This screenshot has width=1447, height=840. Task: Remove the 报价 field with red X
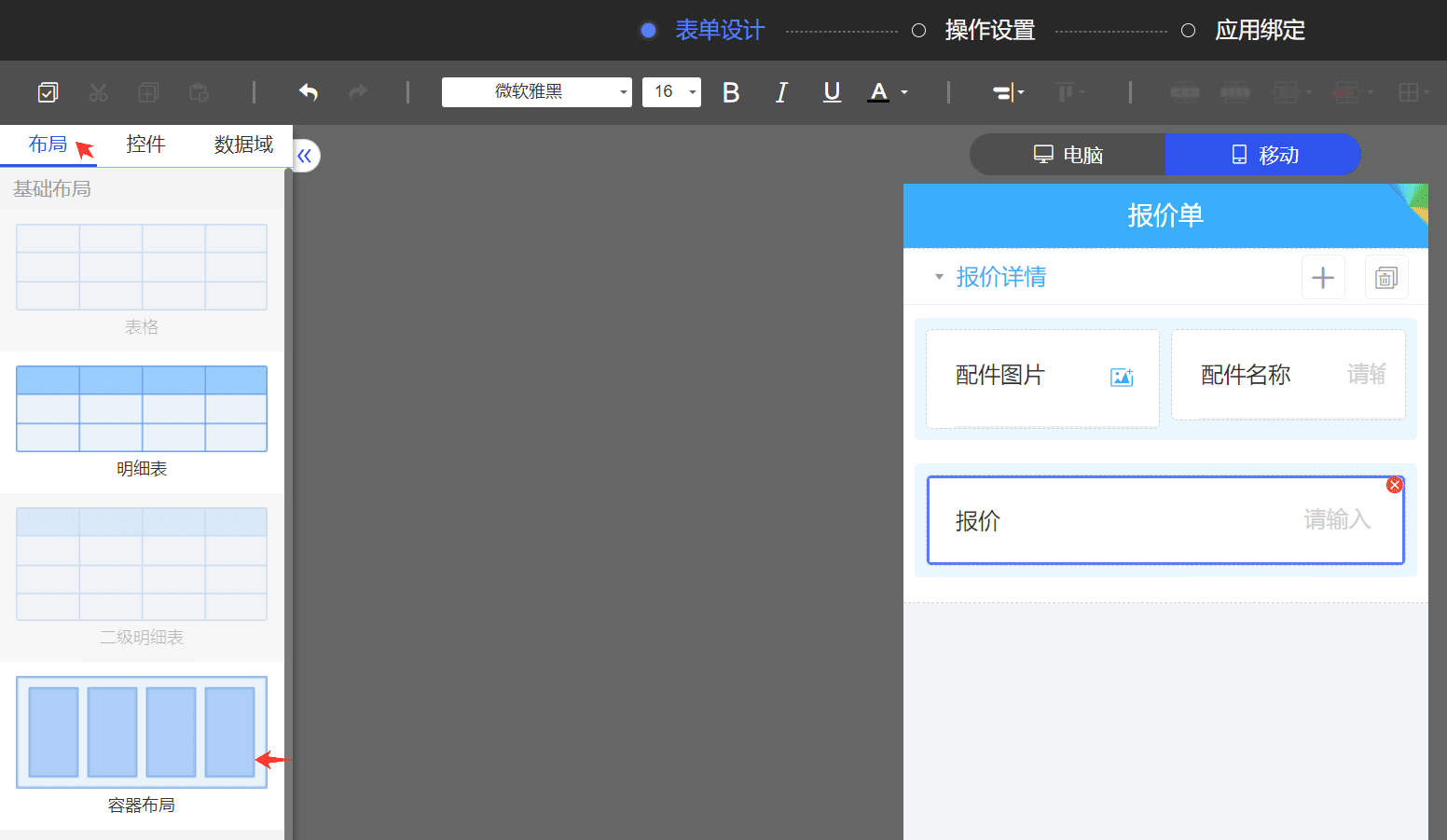coord(1395,485)
